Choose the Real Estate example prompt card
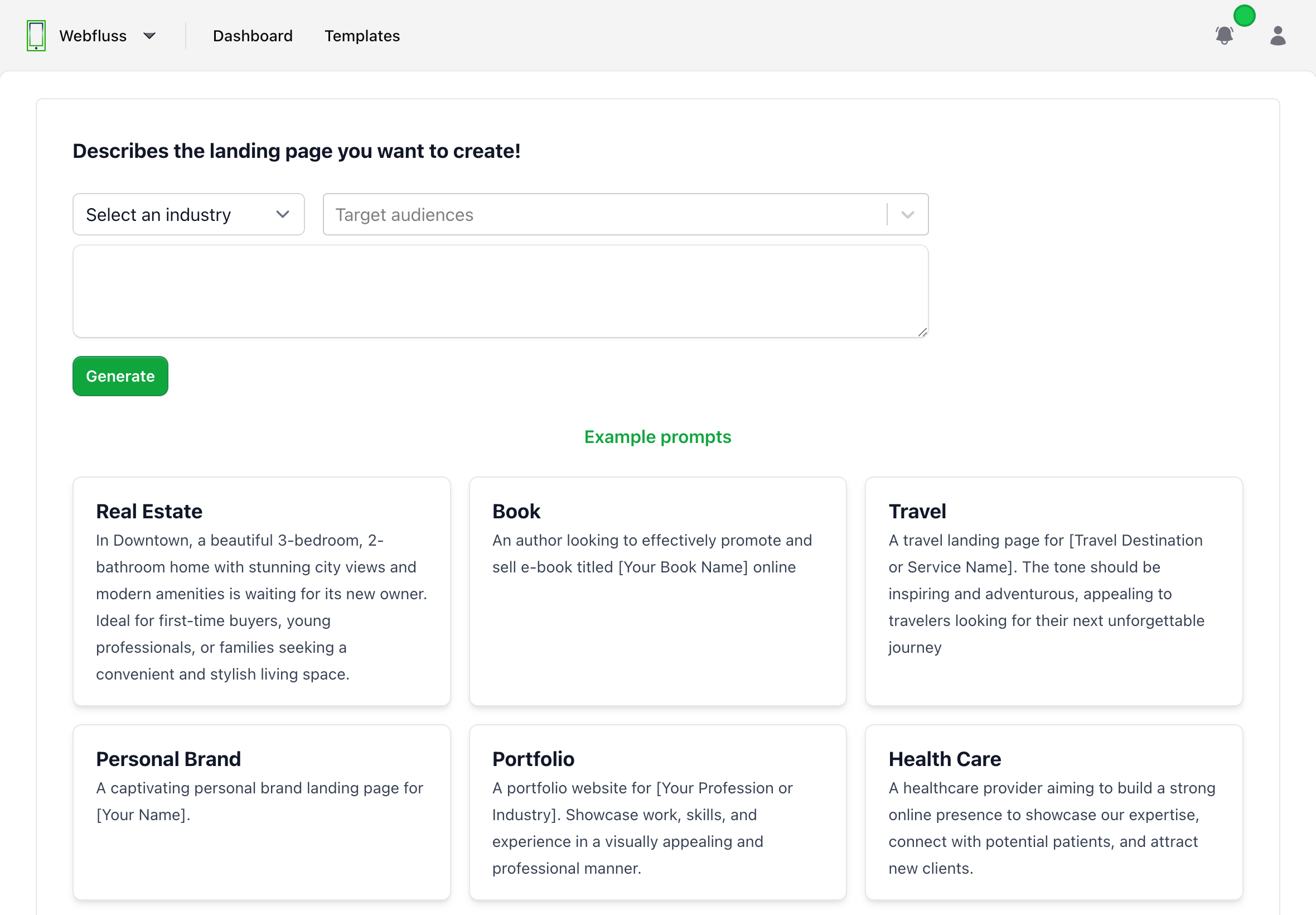1316x915 pixels. coord(262,591)
